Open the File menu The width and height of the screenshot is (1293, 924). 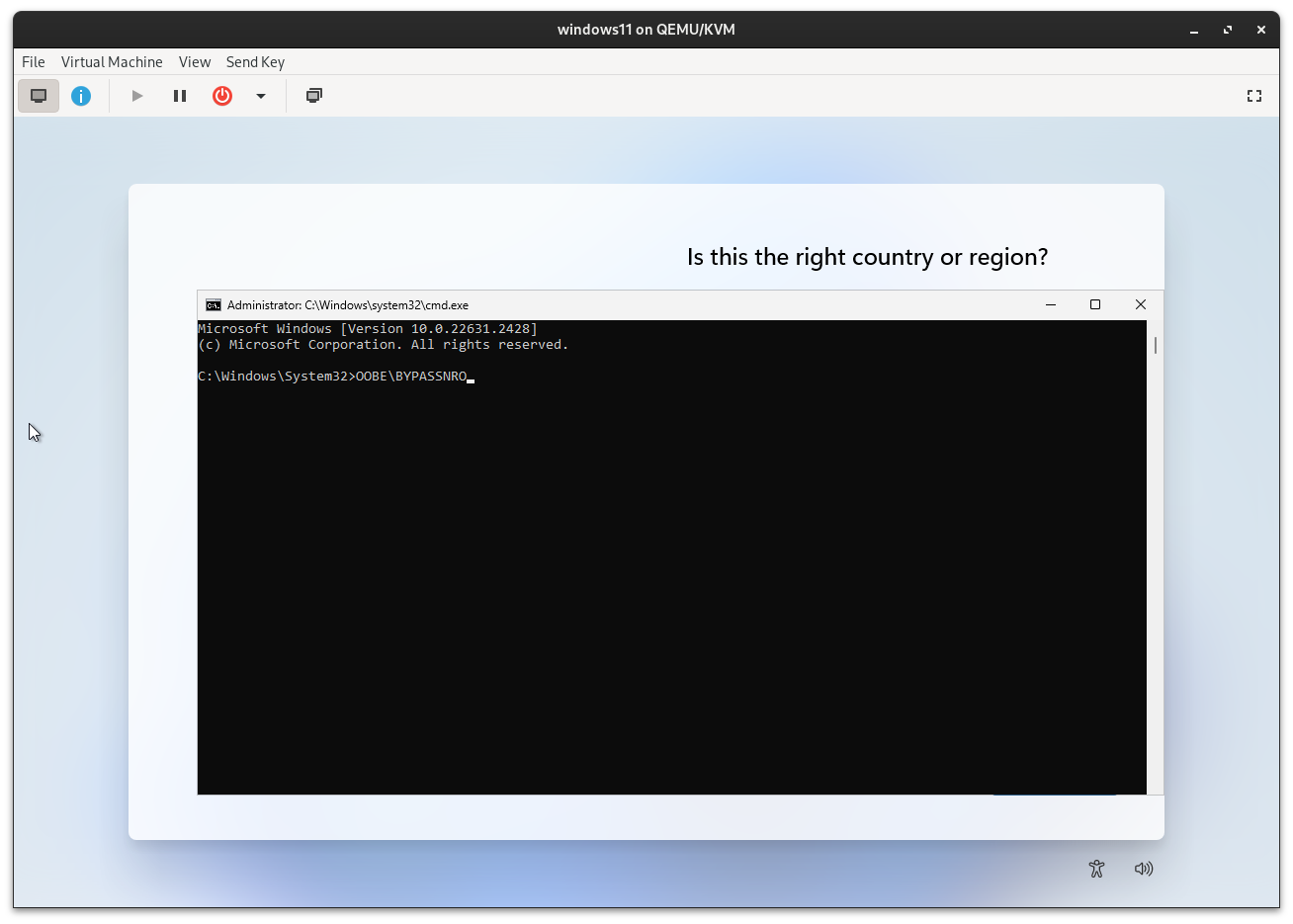point(34,61)
